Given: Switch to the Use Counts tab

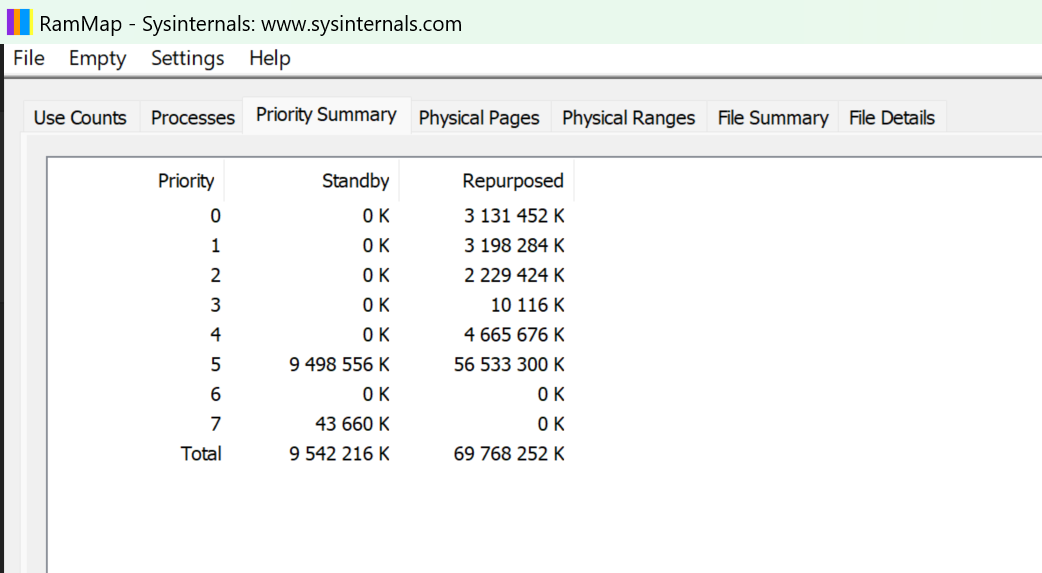Looking at the screenshot, I should (80, 118).
